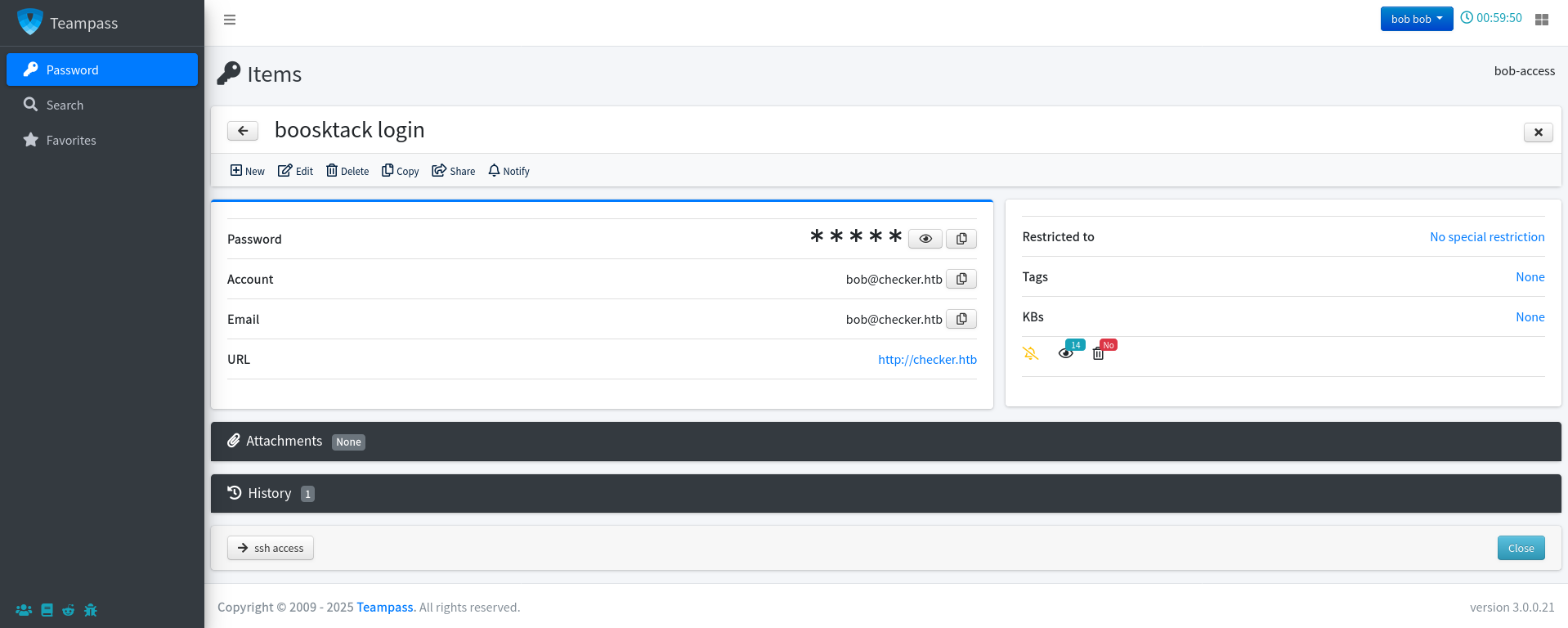Edit the boosktack login item

295,171
